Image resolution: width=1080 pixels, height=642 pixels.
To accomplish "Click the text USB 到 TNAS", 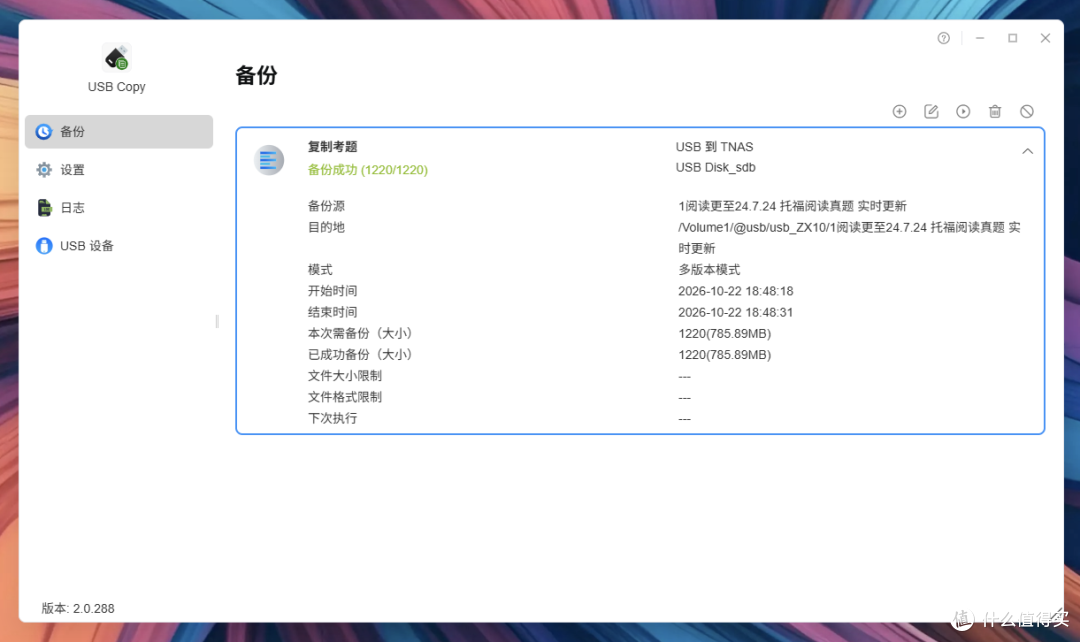I will 714,147.
